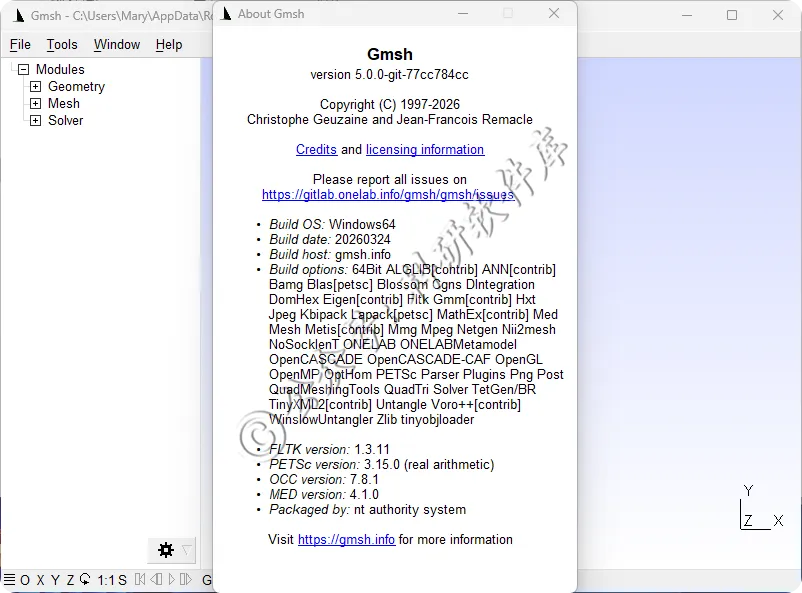Click the O general options status button

(x=25, y=580)
